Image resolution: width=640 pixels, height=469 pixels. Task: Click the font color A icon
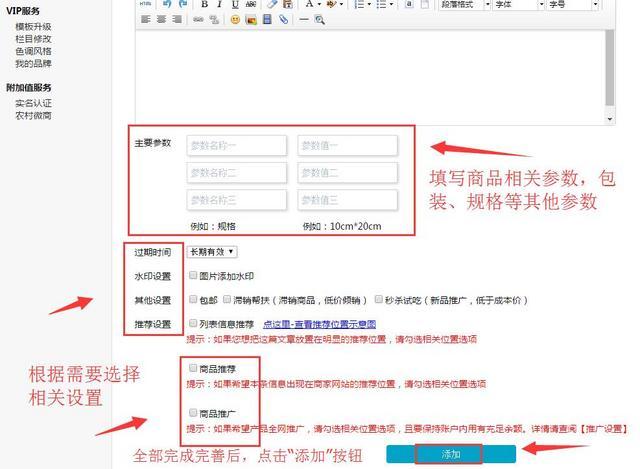coord(309,4)
